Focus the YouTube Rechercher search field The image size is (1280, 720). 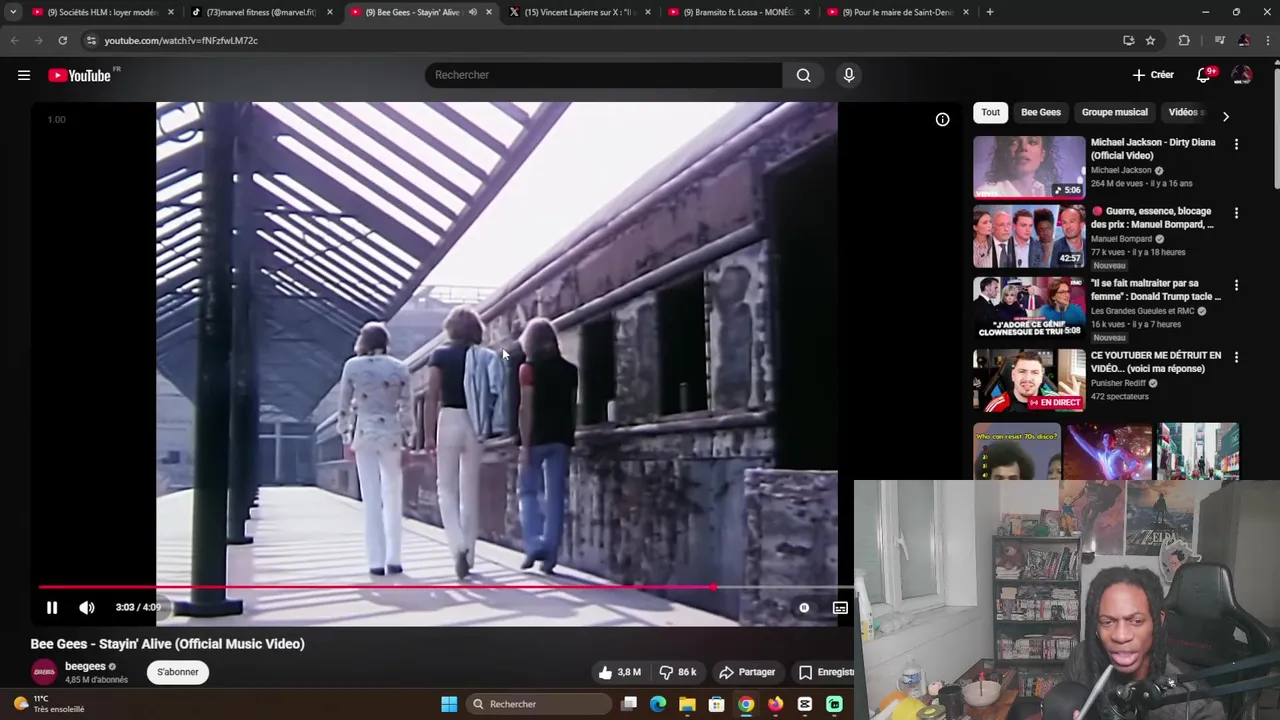(x=604, y=75)
